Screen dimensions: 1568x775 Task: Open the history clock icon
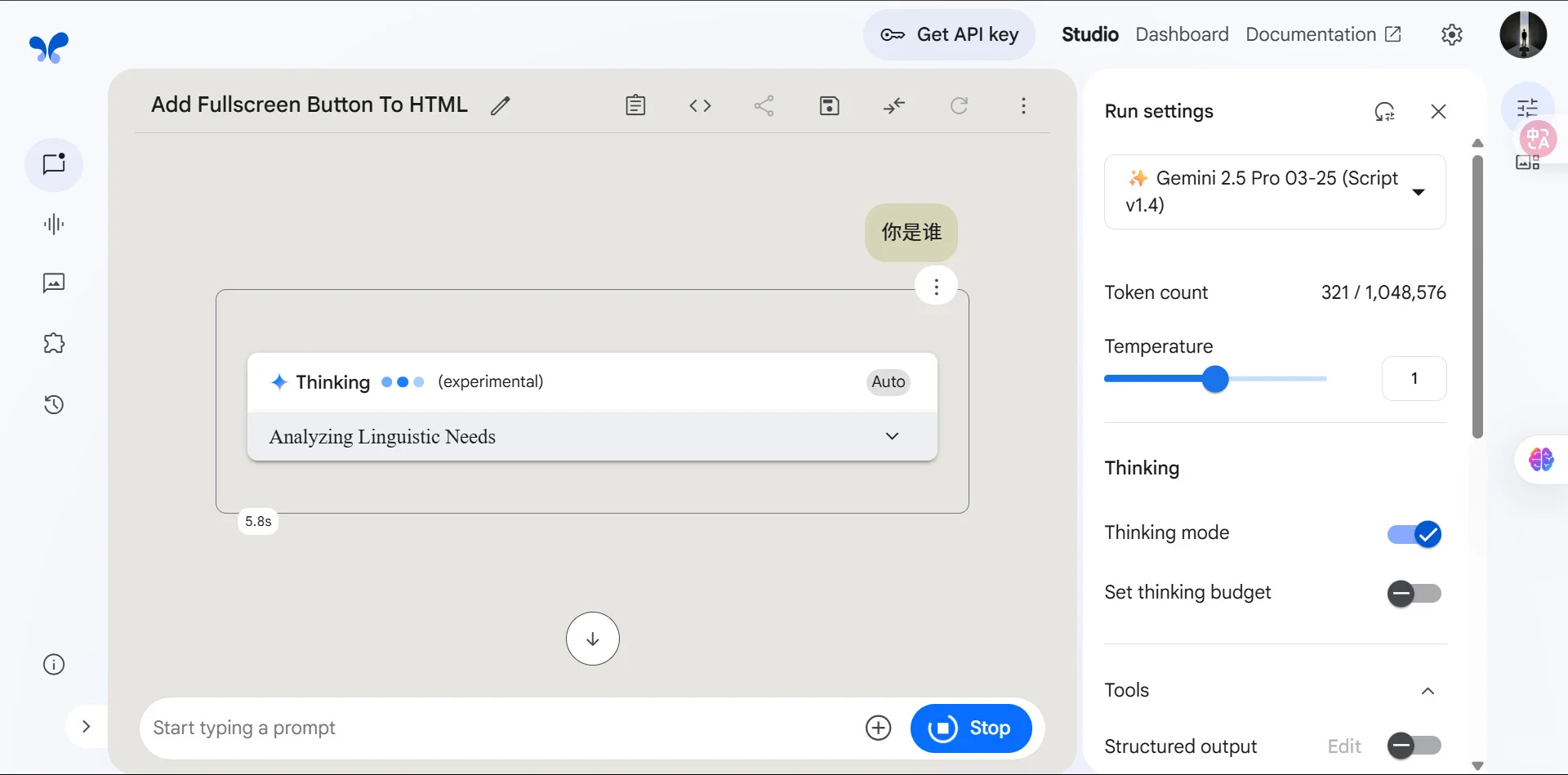pos(54,404)
